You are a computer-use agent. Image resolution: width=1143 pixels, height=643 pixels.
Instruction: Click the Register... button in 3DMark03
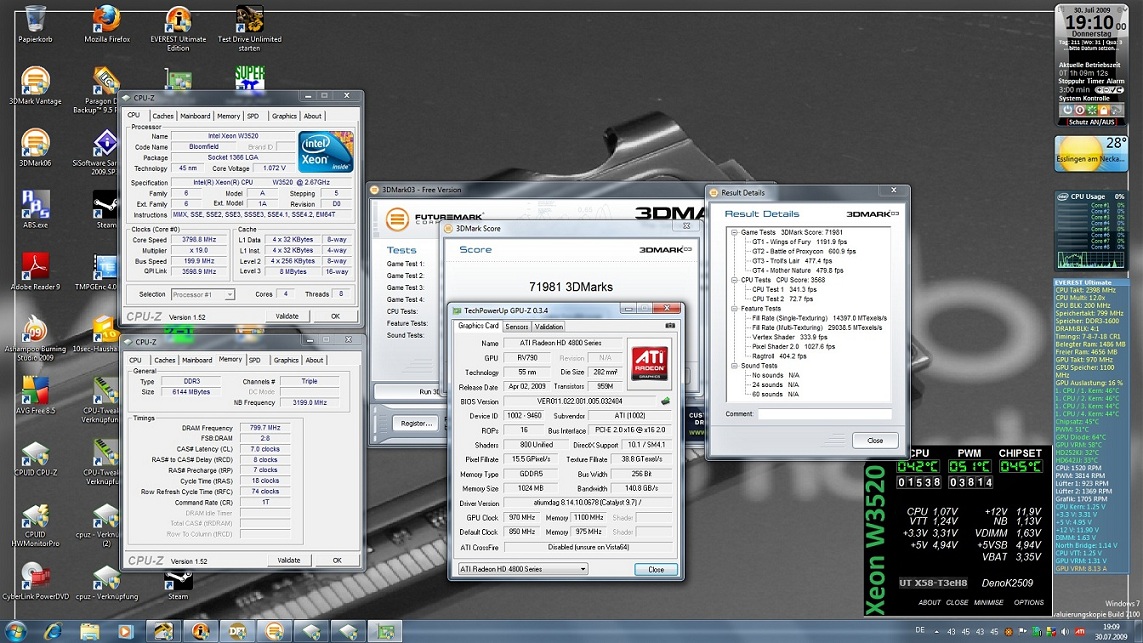416,423
